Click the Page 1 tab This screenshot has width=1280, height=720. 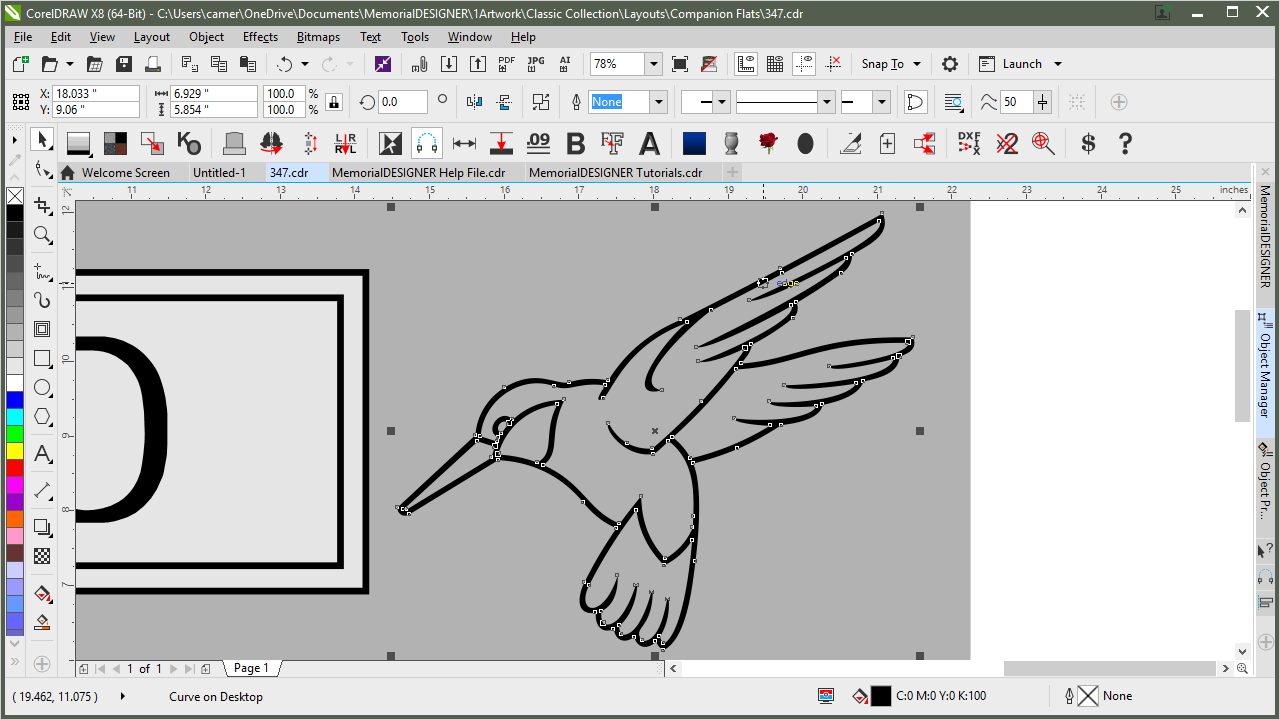pyautogui.click(x=251, y=668)
